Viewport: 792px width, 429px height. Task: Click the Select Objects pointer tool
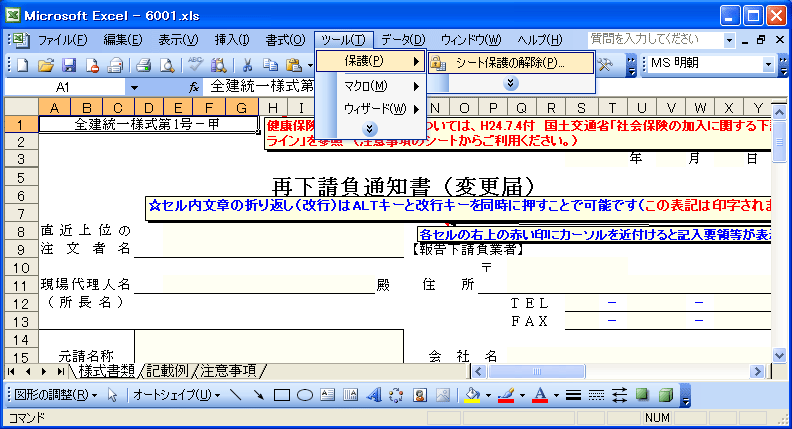point(113,394)
